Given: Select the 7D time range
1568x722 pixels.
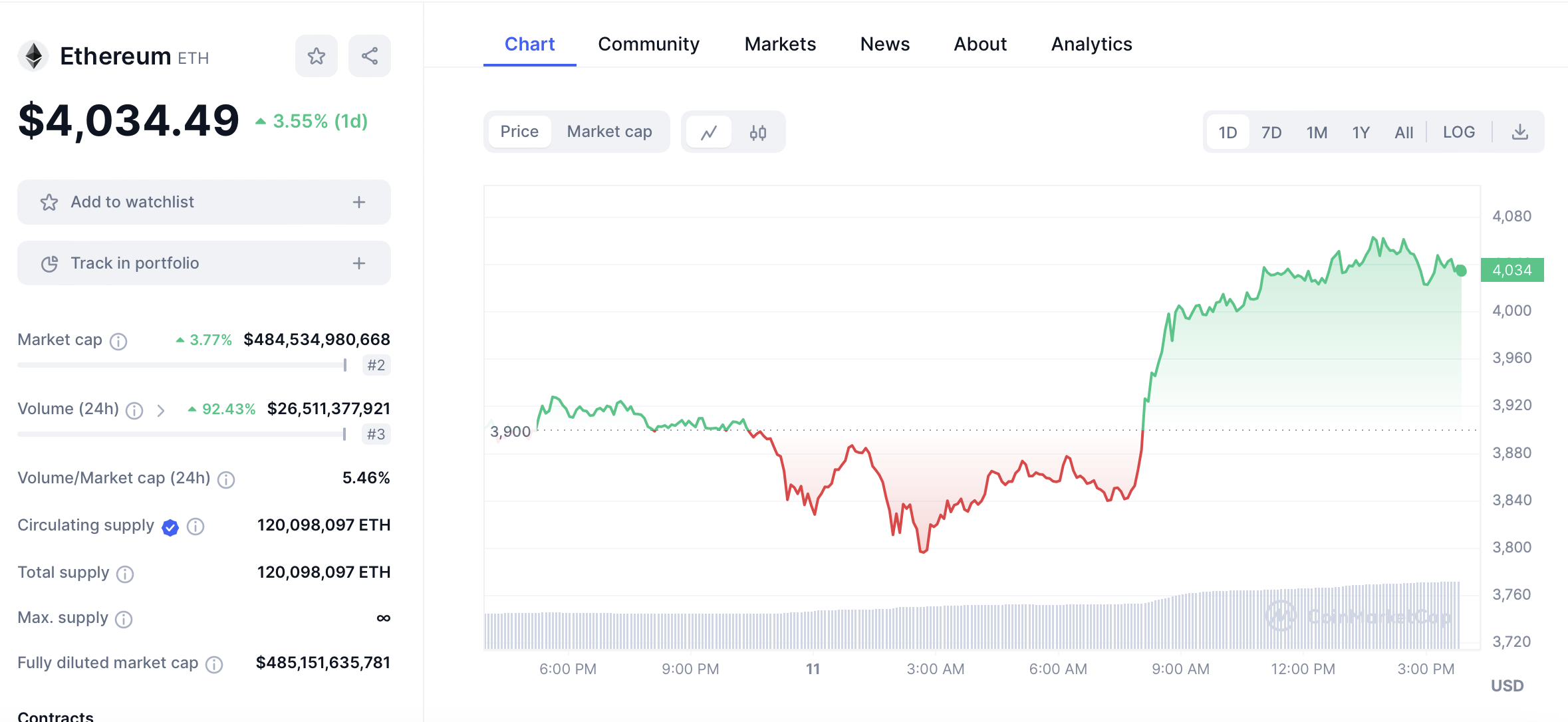Looking at the screenshot, I should [1271, 132].
